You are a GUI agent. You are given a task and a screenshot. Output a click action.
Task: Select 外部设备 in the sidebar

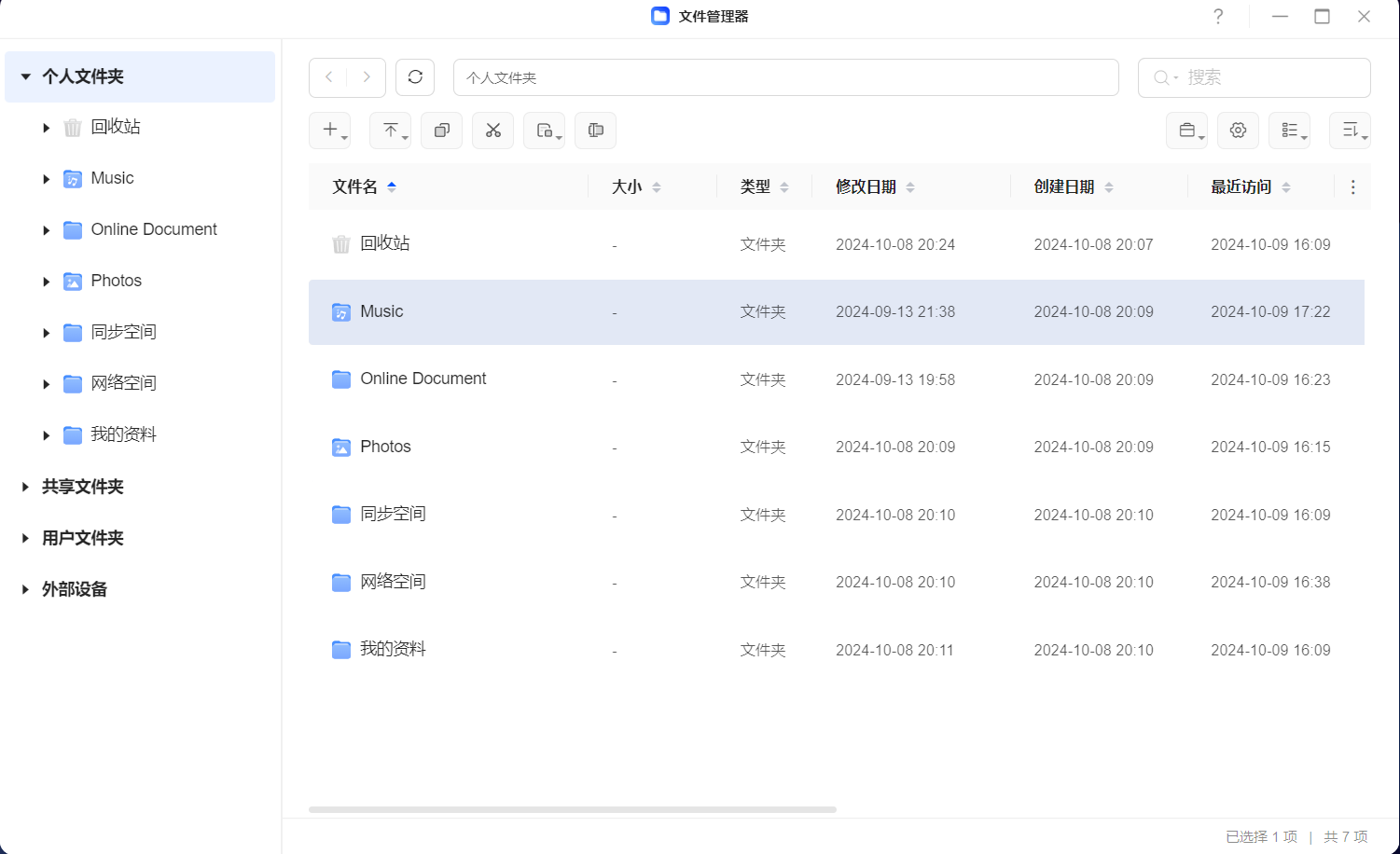[75, 589]
